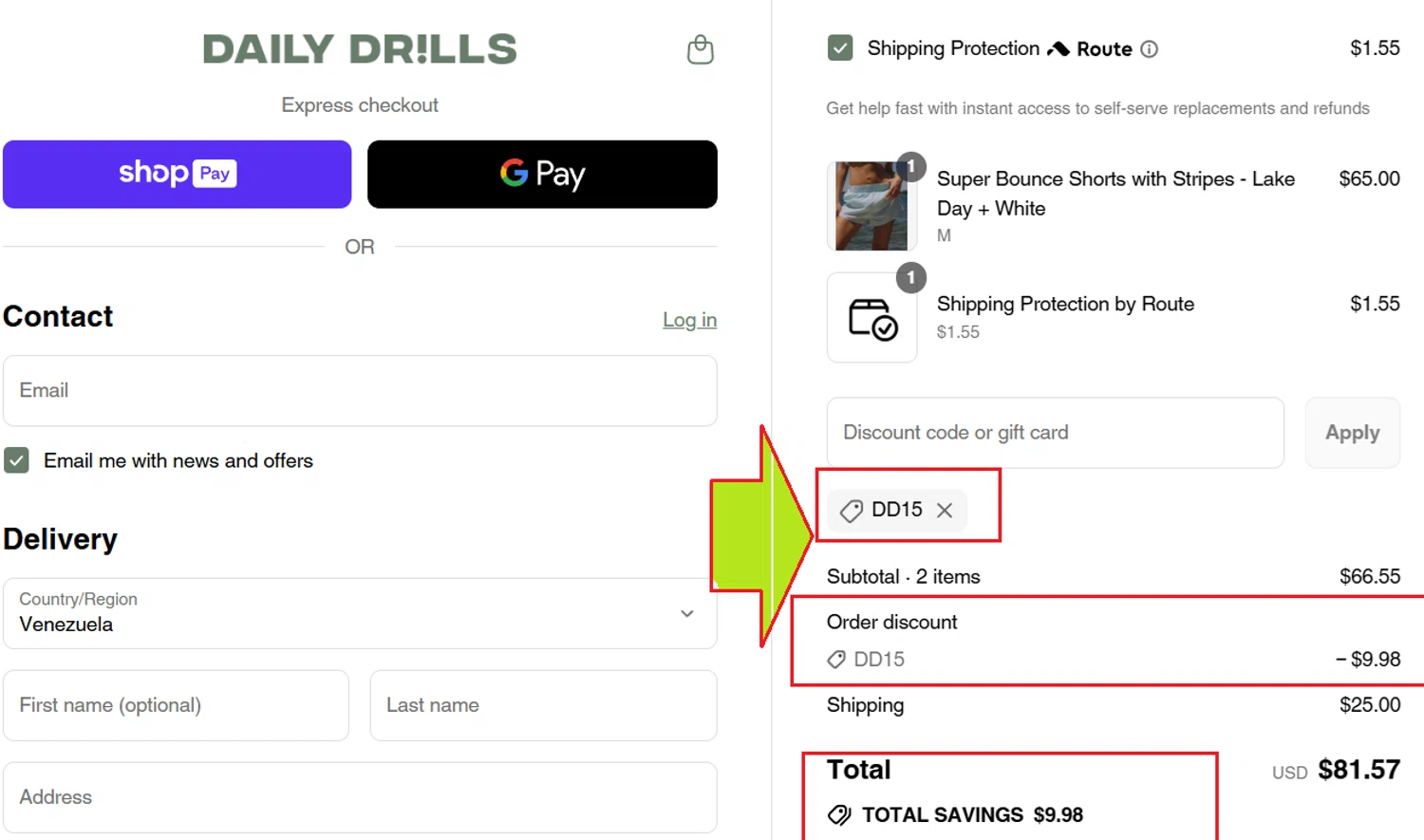Image resolution: width=1424 pixels, height=840 pixels.
Task: Click the Country/Region chevron arrow
Action: click(x=687, y=613)
